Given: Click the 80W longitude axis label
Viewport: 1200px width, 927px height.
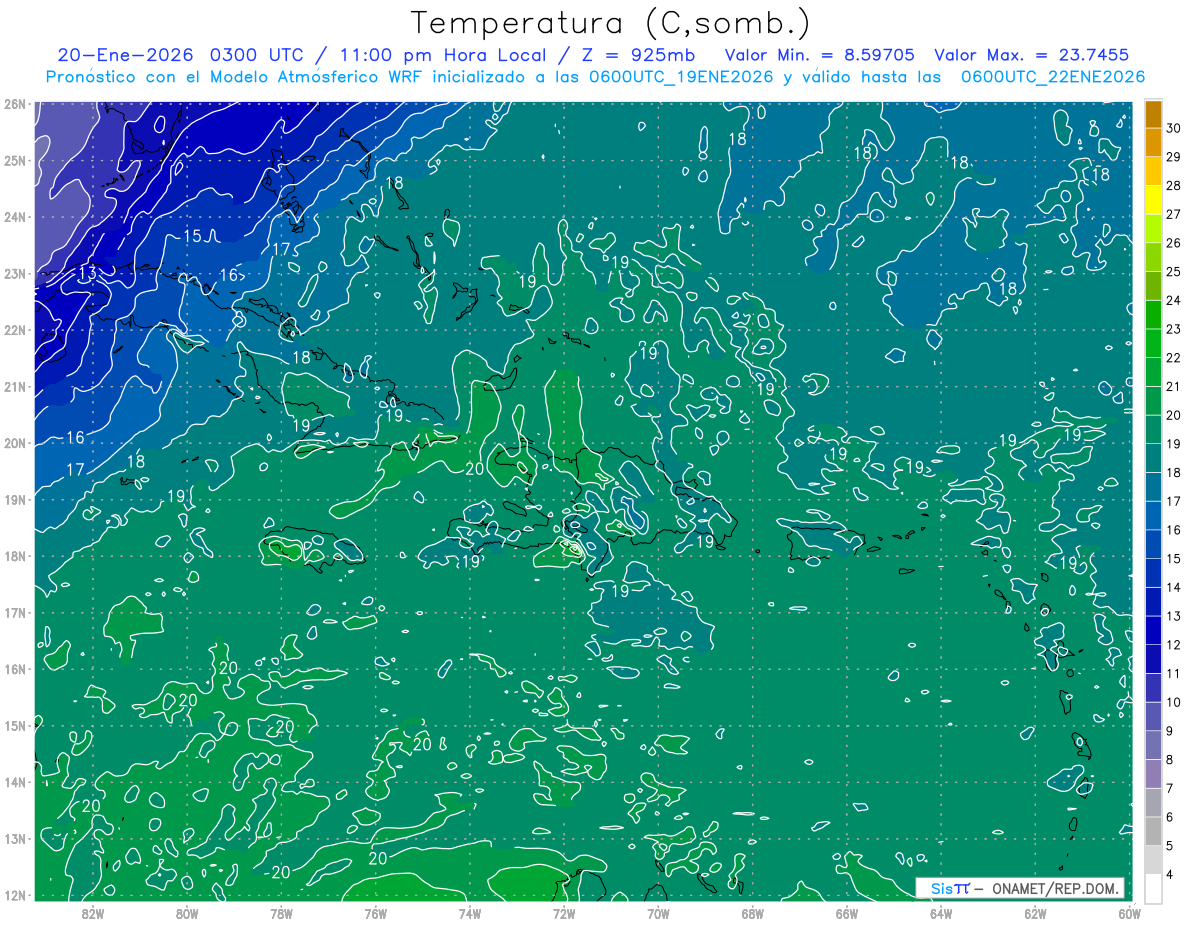Looking at the screenshot, I should (x=187, y=913).
